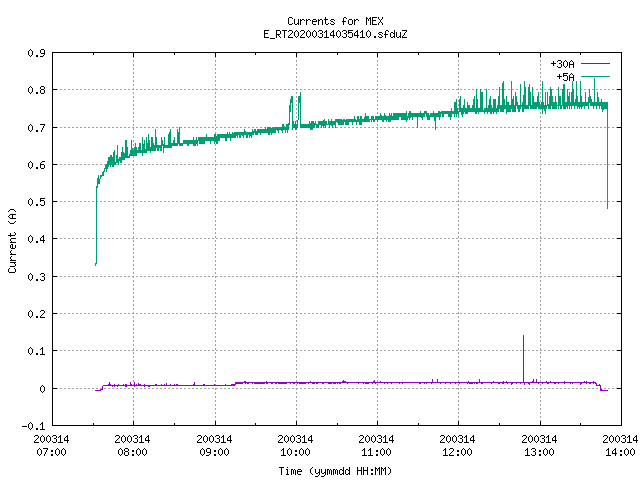The image size is (640, 480).
Task: Click the green +5A double peak near 10:00
Action: coord(296,110)
